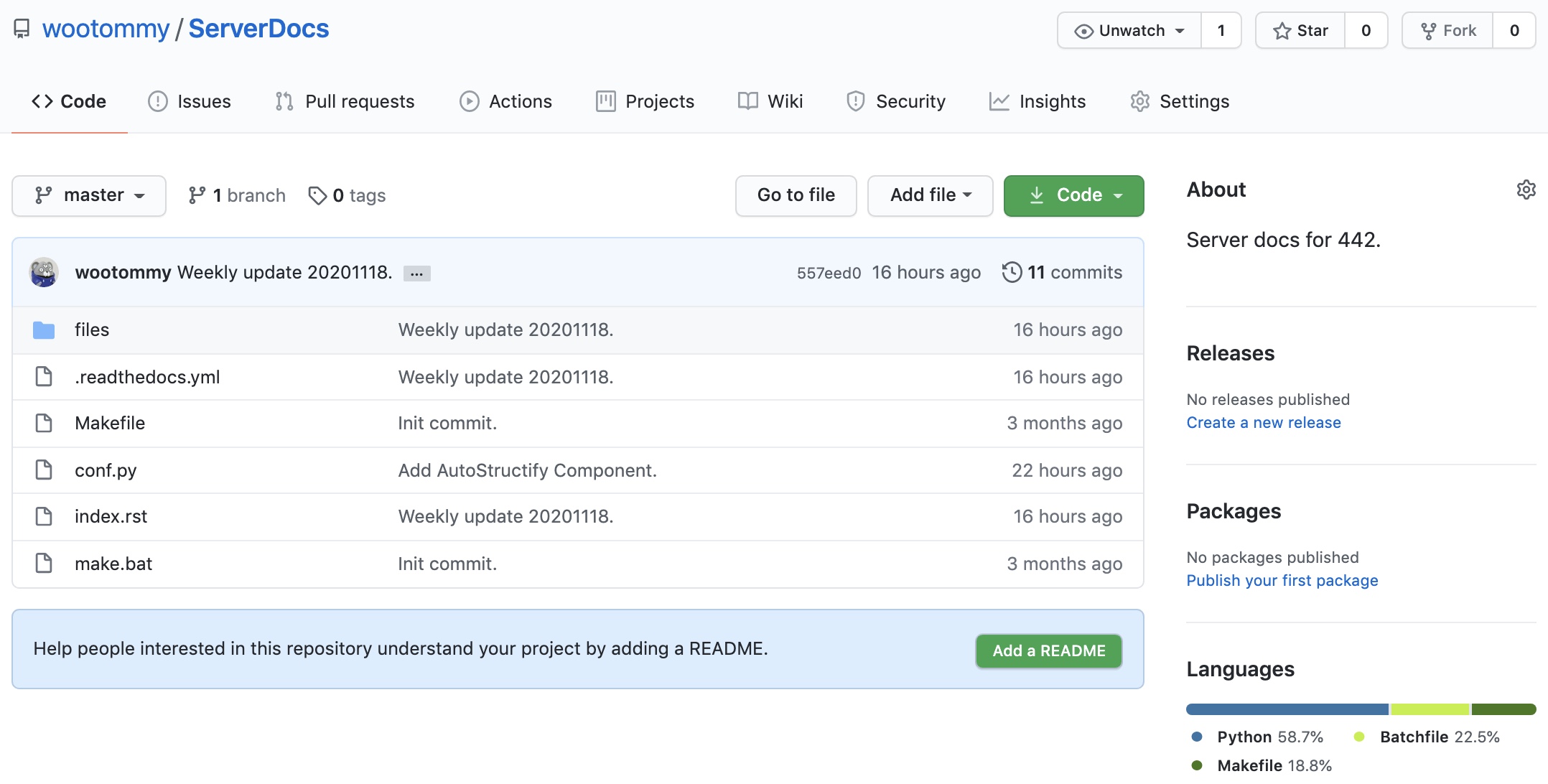Click the Go to file button

tap(796, 195)
